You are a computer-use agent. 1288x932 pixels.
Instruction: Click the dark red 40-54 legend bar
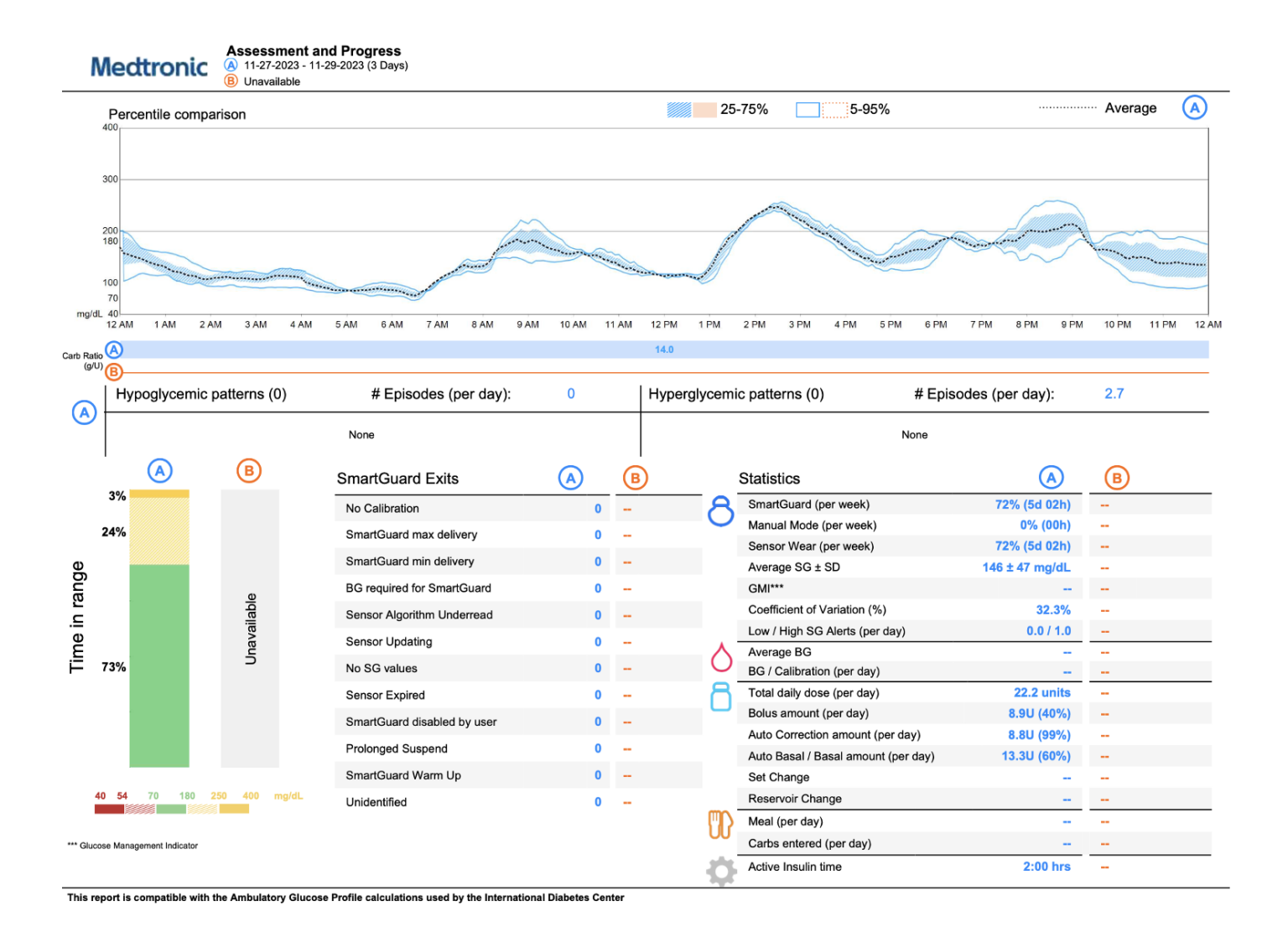click(109, 809)
